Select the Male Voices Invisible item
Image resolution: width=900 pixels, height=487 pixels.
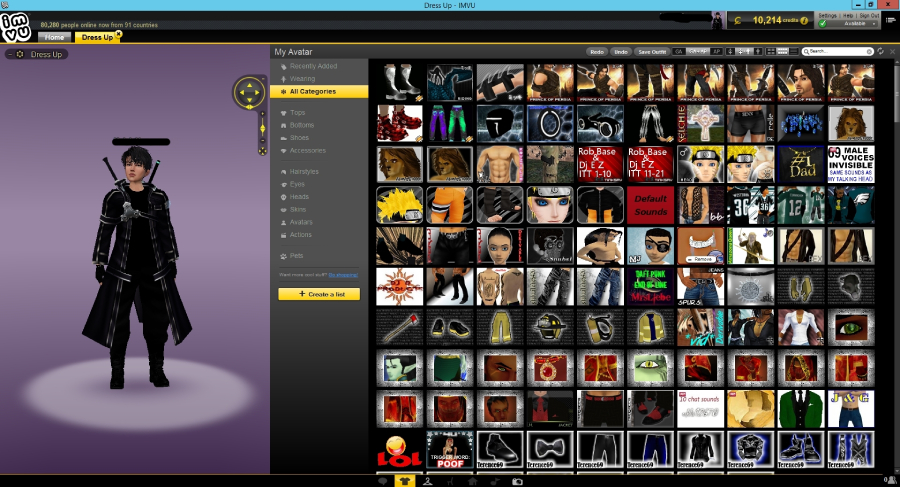pos(851,164)
